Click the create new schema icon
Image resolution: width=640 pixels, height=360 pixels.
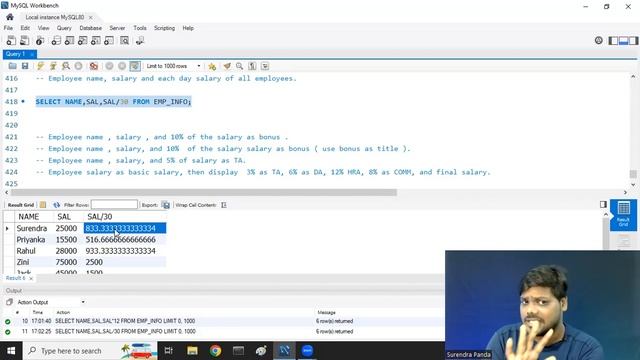56,41
